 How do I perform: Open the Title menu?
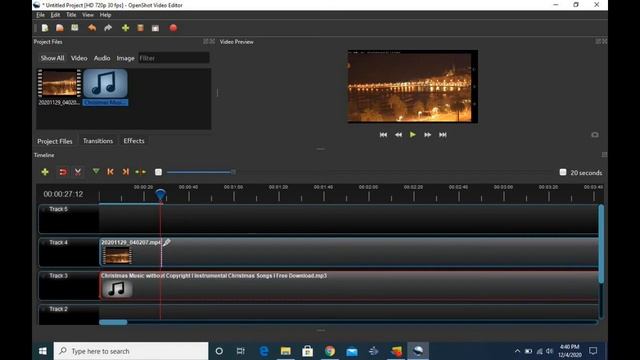click(71, 15)
